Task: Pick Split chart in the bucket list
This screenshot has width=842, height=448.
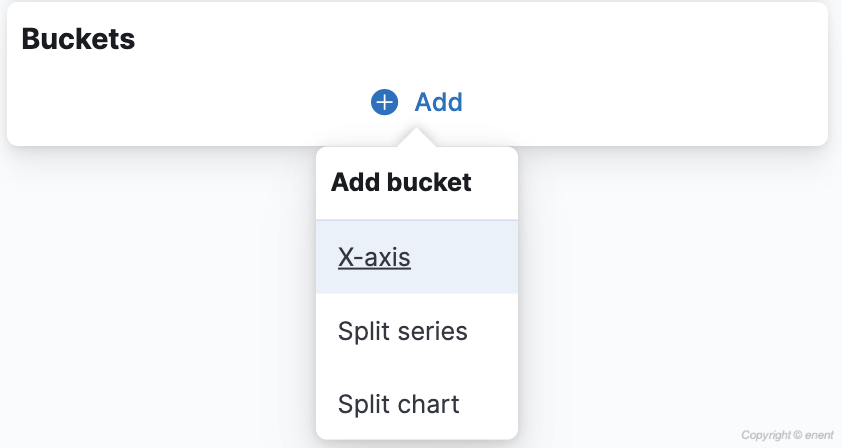Action: (x=417, y=404)
